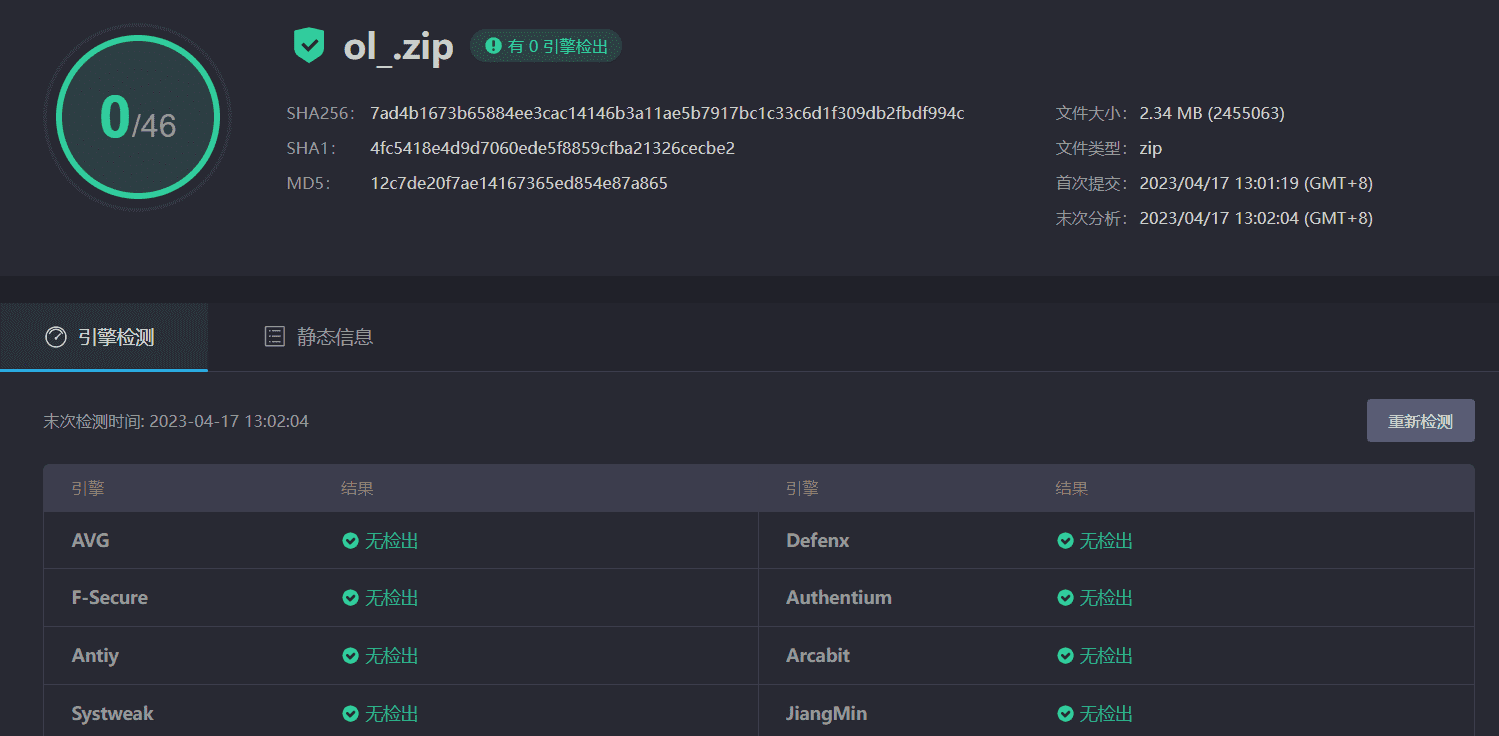Click the Defenx engine name
Screen dimensions: 1499x736
tap(818, 541)
